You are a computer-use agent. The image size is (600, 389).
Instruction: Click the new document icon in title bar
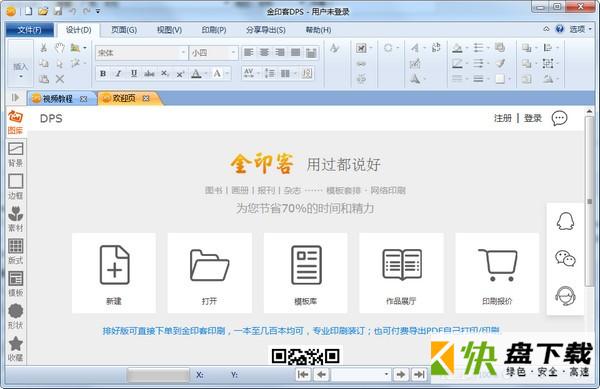pos(28,11)
